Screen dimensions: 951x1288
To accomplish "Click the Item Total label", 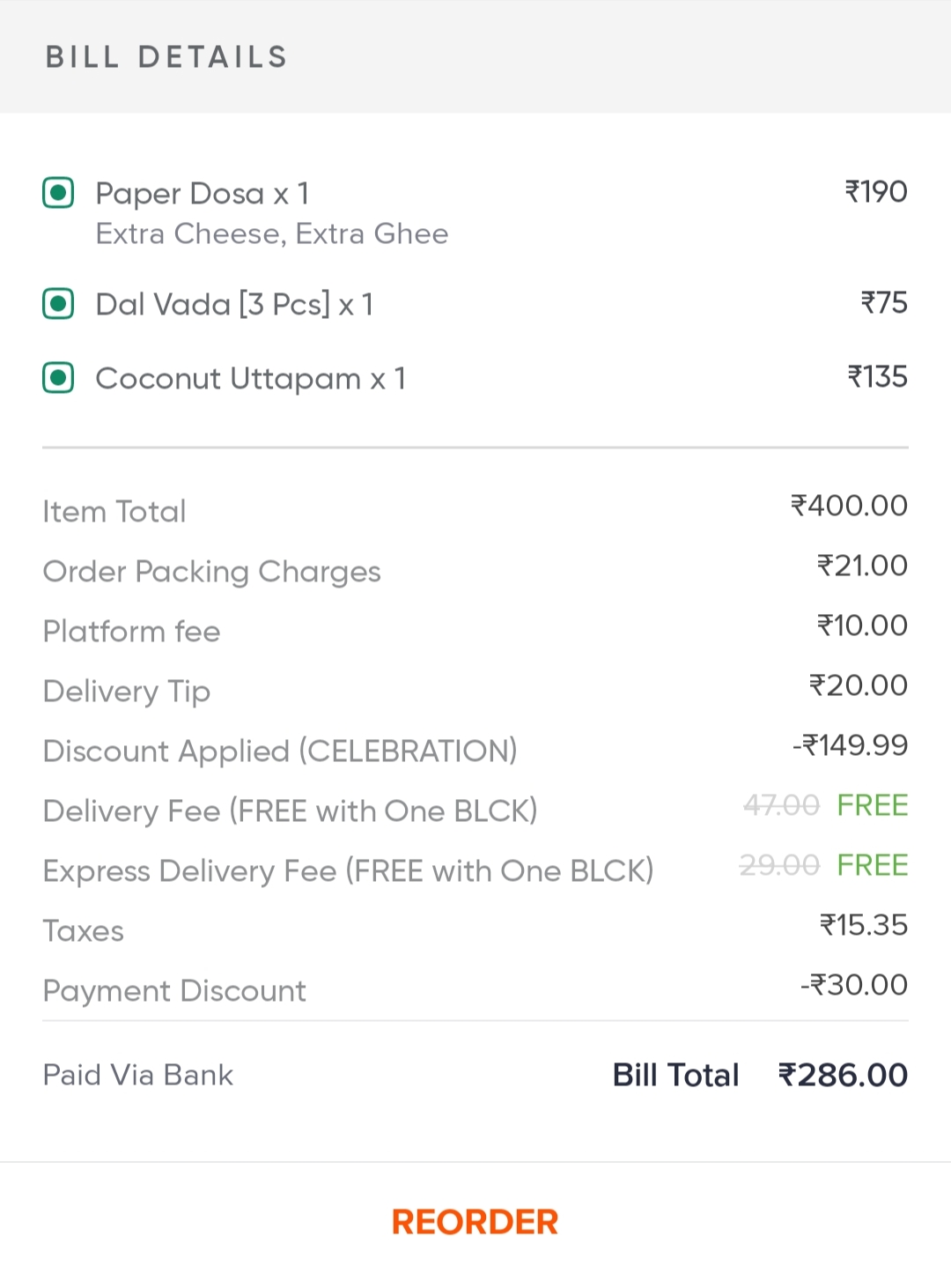I will point(114,511).
